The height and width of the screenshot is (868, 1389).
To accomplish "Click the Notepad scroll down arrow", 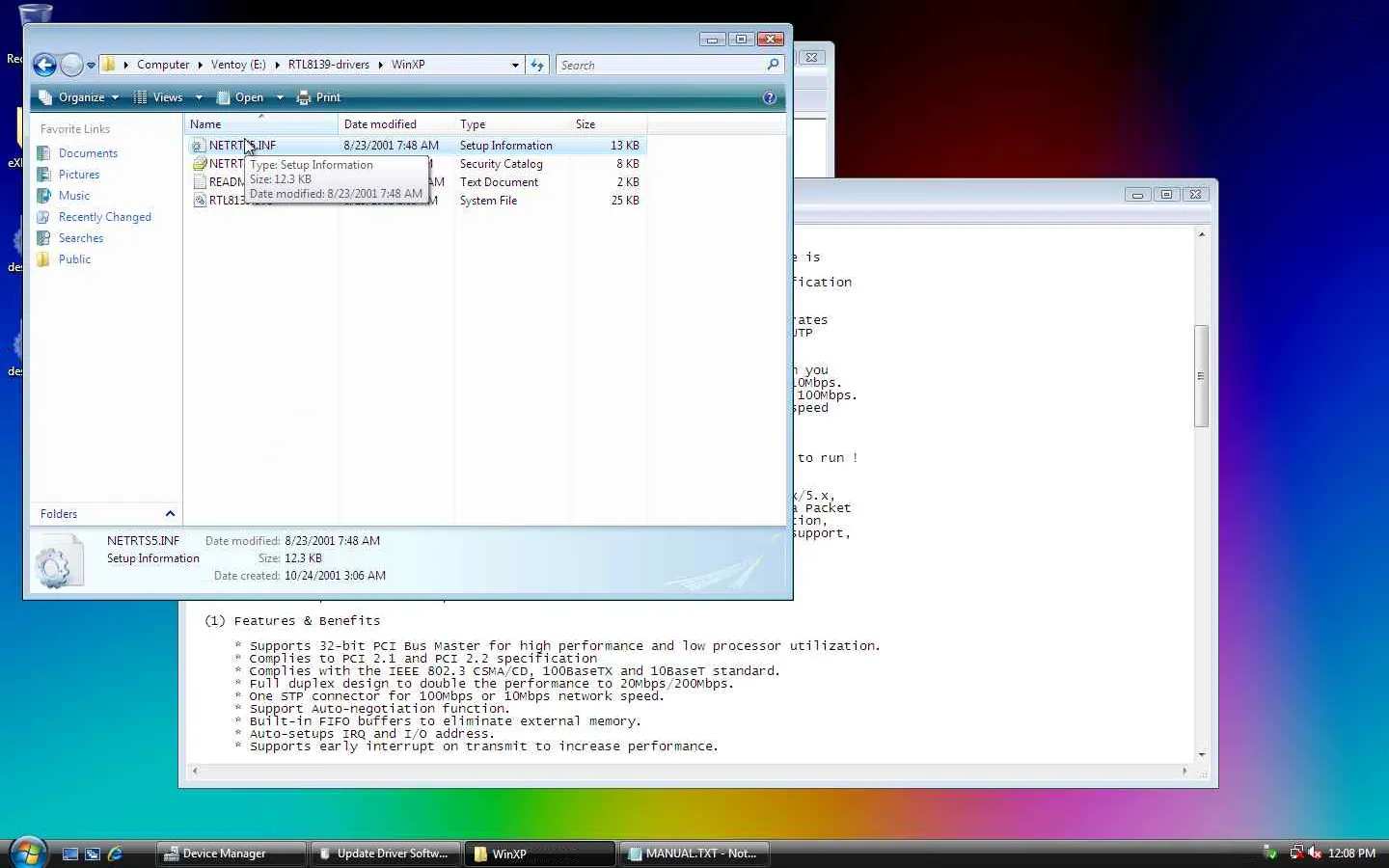I will pos(1201,754).
